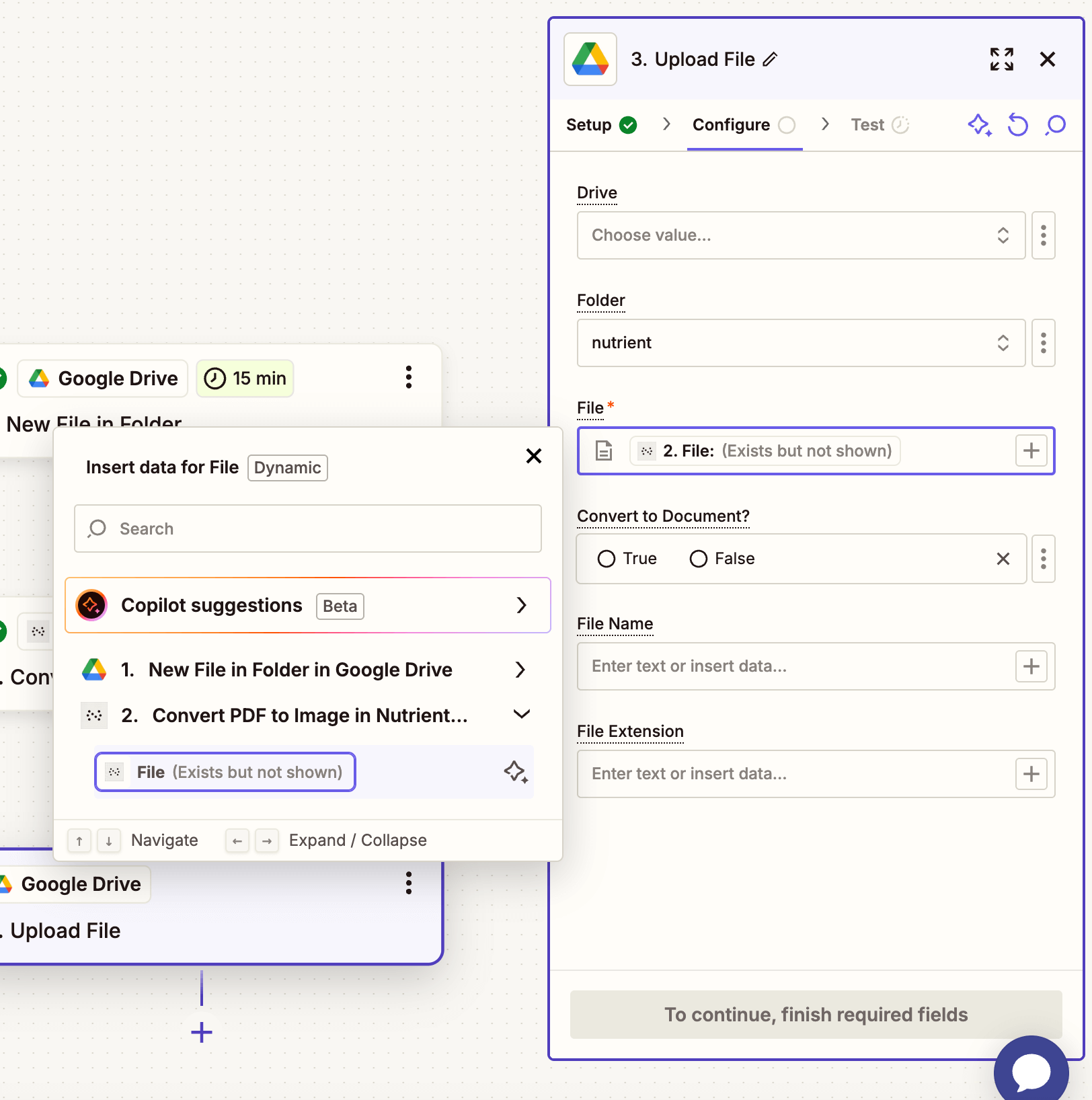Open the Folder dropdown showing nutrient

[800, 343]
